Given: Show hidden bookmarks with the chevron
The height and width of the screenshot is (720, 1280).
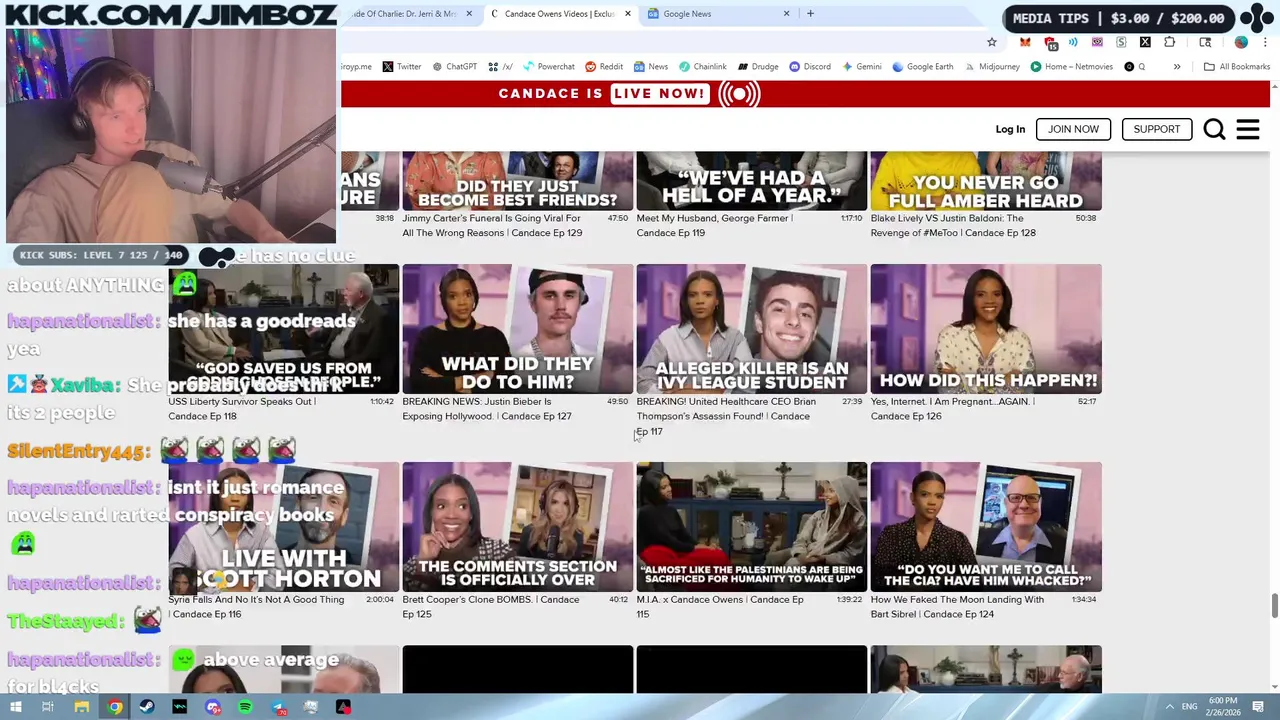Looking at the screenshot, I should pos(1177,67).
